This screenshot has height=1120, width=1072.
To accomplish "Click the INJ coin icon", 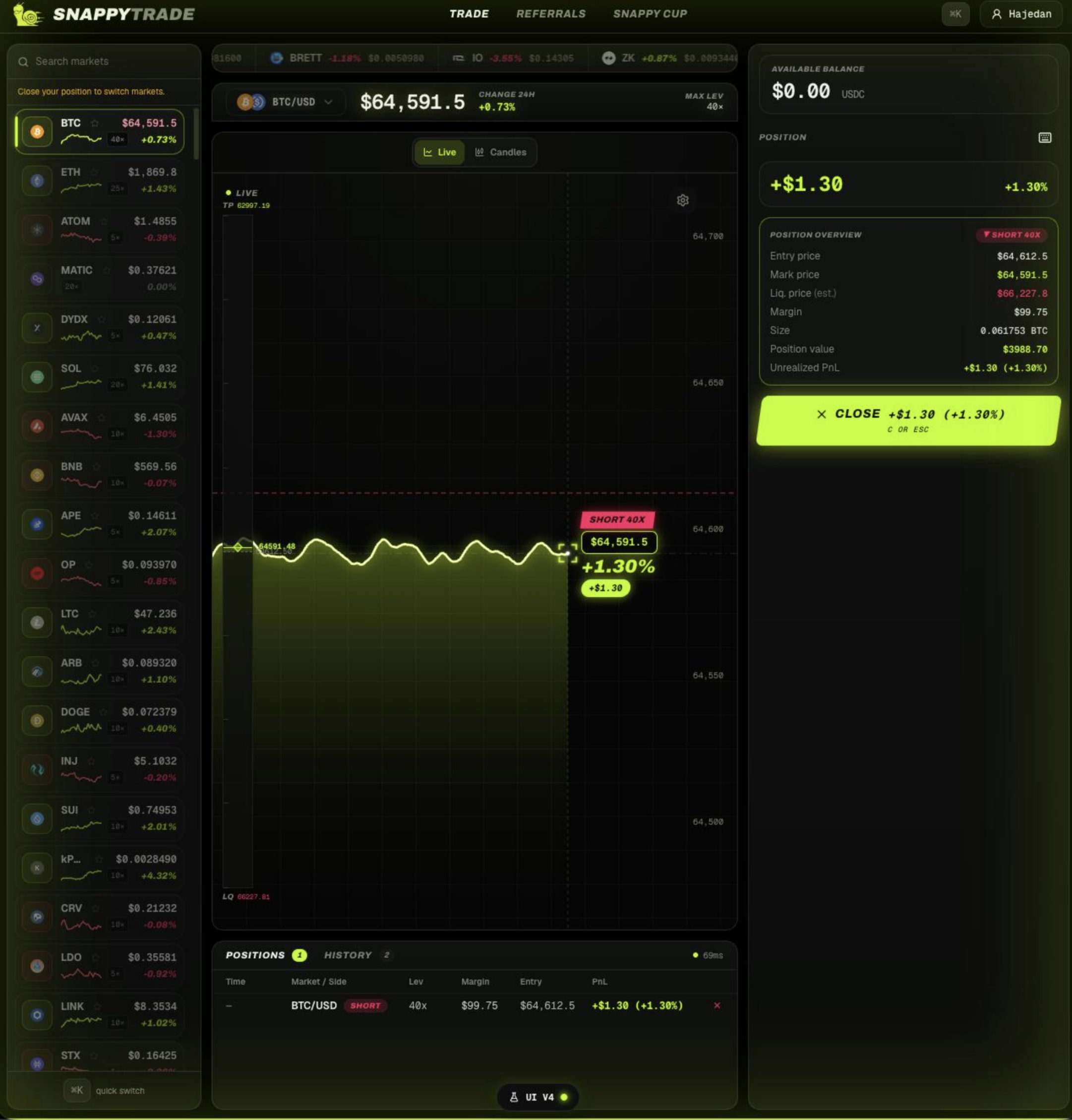I will click(37, 770).
